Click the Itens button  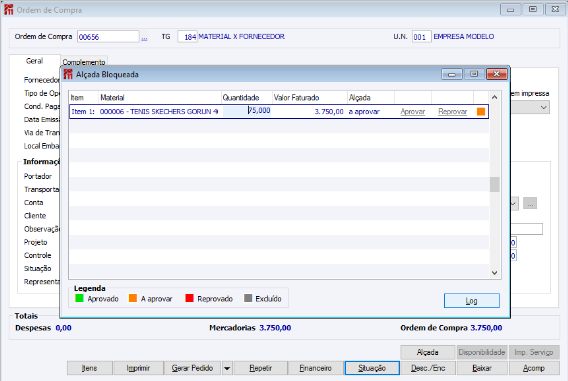click(89, 368)
